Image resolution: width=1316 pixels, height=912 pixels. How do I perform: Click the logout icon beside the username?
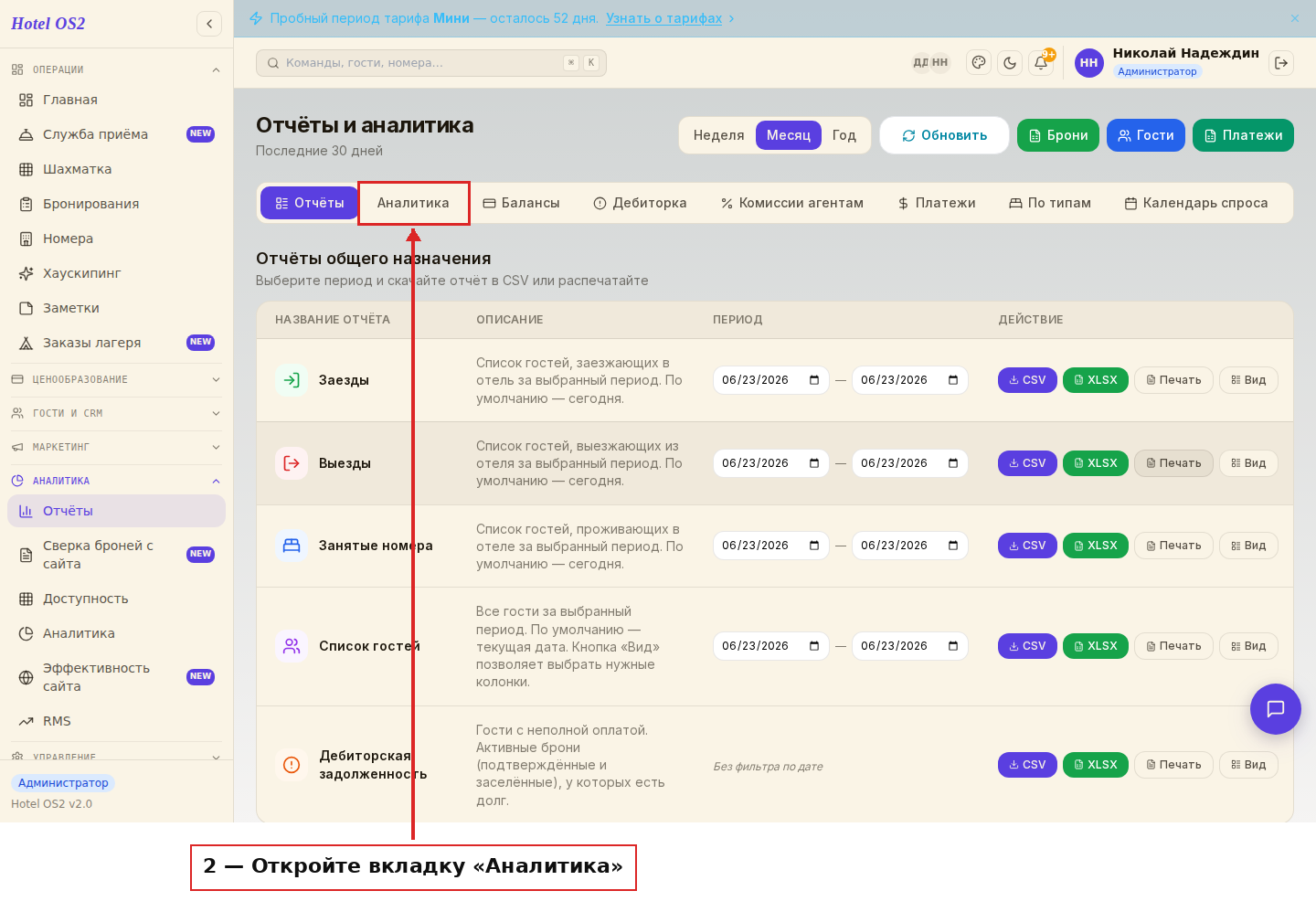pos(1281,63)
